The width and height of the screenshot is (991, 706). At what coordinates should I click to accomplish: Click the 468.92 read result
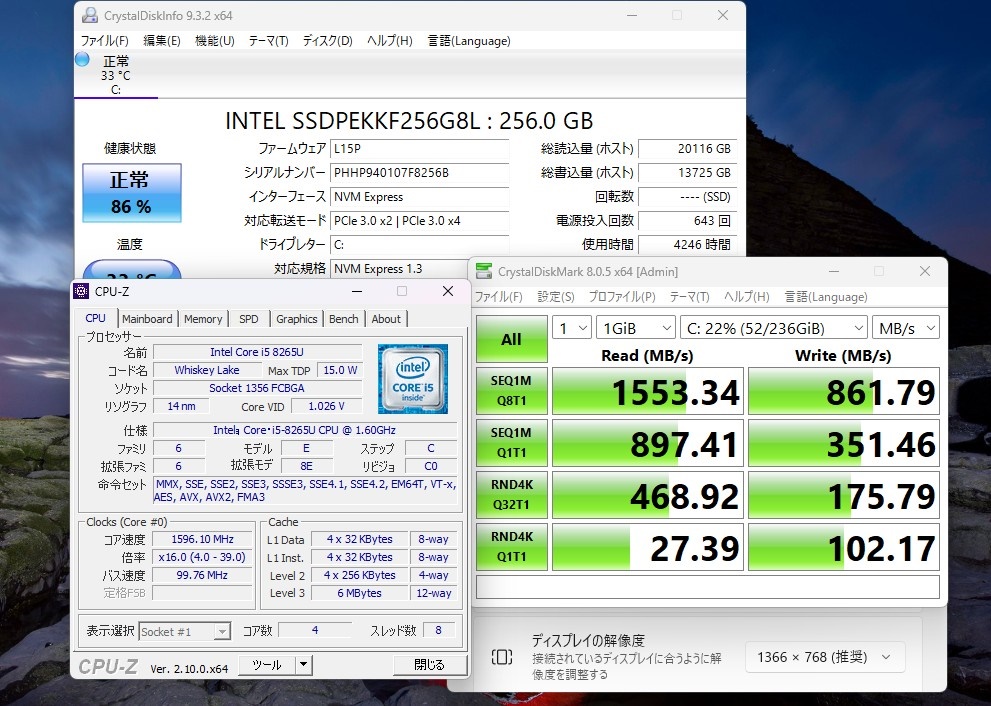click(x=648, y=494)
